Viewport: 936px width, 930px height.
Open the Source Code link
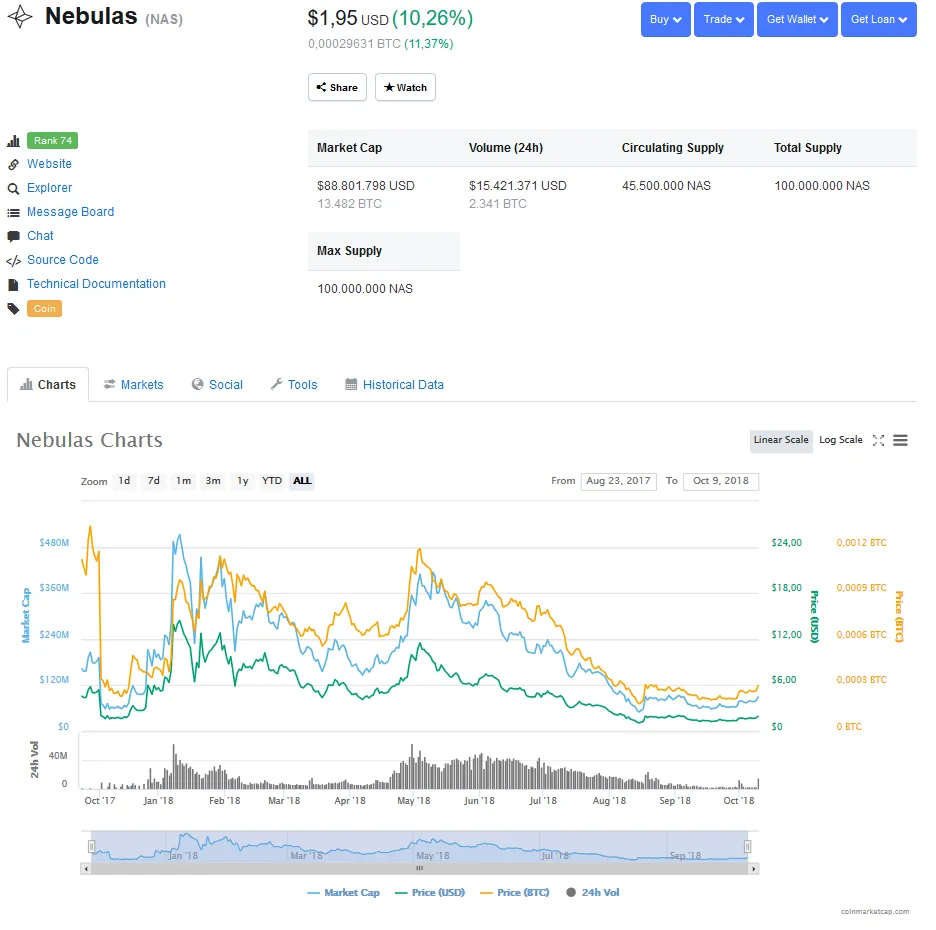coord(63,260)
